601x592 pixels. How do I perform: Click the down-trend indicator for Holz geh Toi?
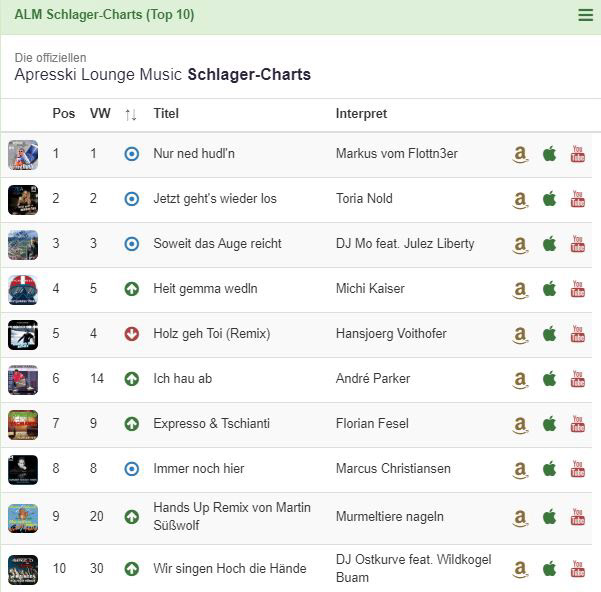click(131, 334)
